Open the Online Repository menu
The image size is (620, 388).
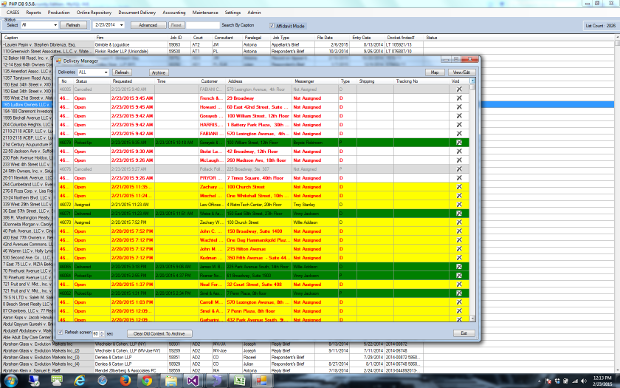click(x=94, y=12)
